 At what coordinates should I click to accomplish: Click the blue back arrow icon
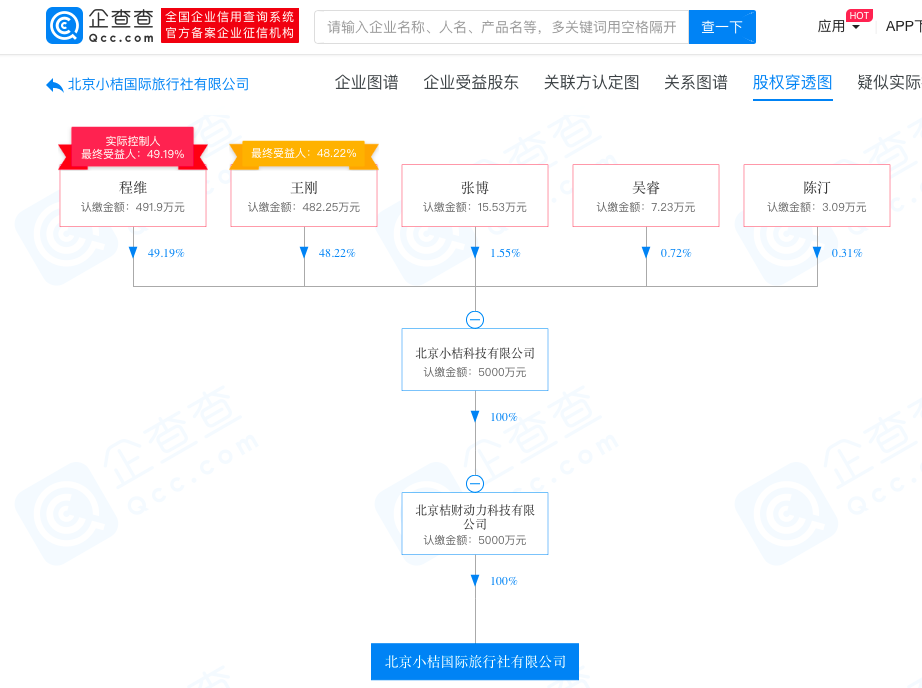[55, 85]
